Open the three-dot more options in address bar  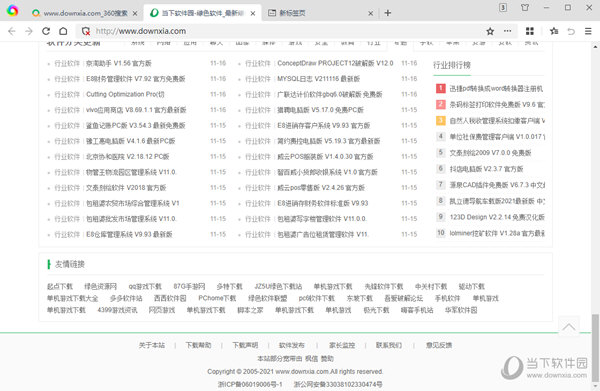507,31
